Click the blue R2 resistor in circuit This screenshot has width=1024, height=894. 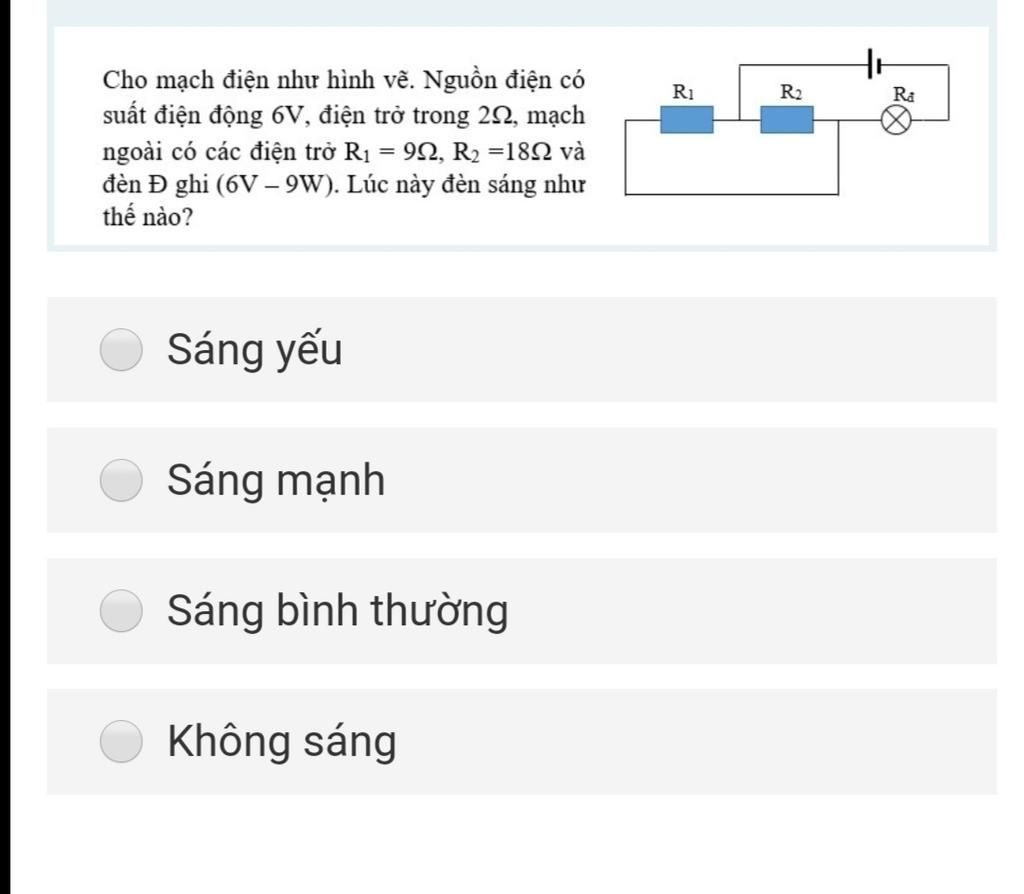tap(787, 119)
